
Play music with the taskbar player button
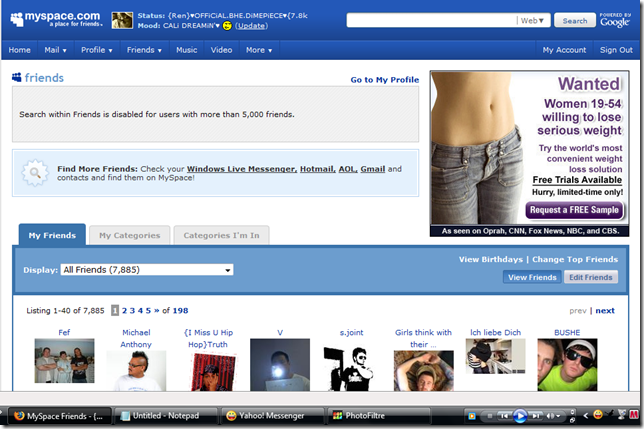coord(520,416)
